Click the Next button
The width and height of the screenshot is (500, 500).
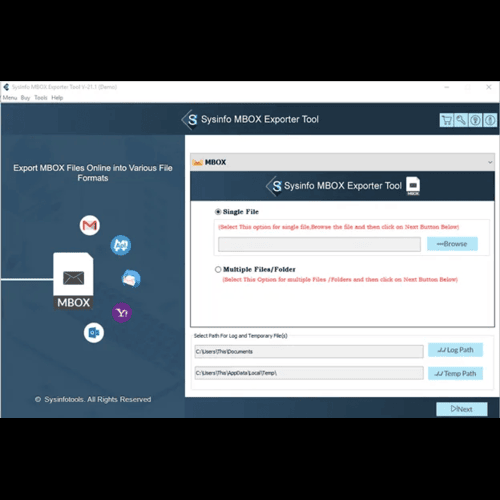click(462, 409)
